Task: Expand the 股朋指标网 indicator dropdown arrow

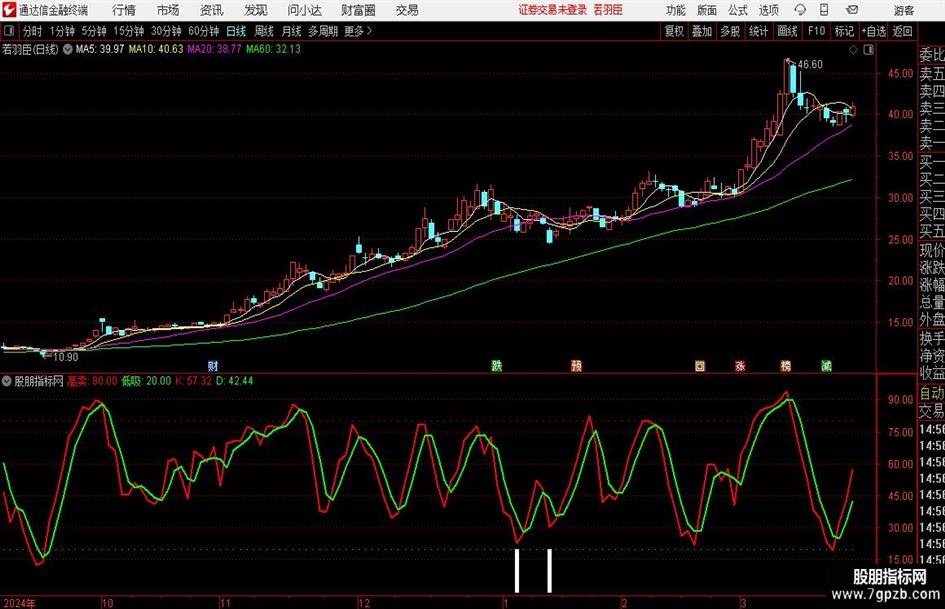Action: coord(7,381)
